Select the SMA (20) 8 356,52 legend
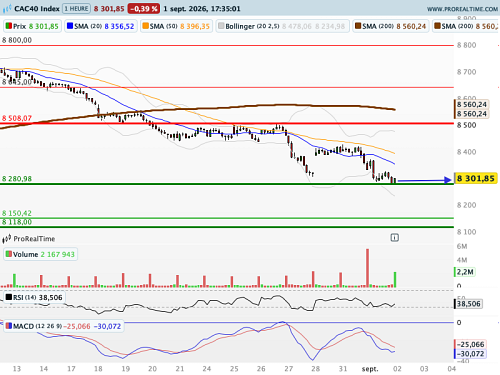 [101, 26]
